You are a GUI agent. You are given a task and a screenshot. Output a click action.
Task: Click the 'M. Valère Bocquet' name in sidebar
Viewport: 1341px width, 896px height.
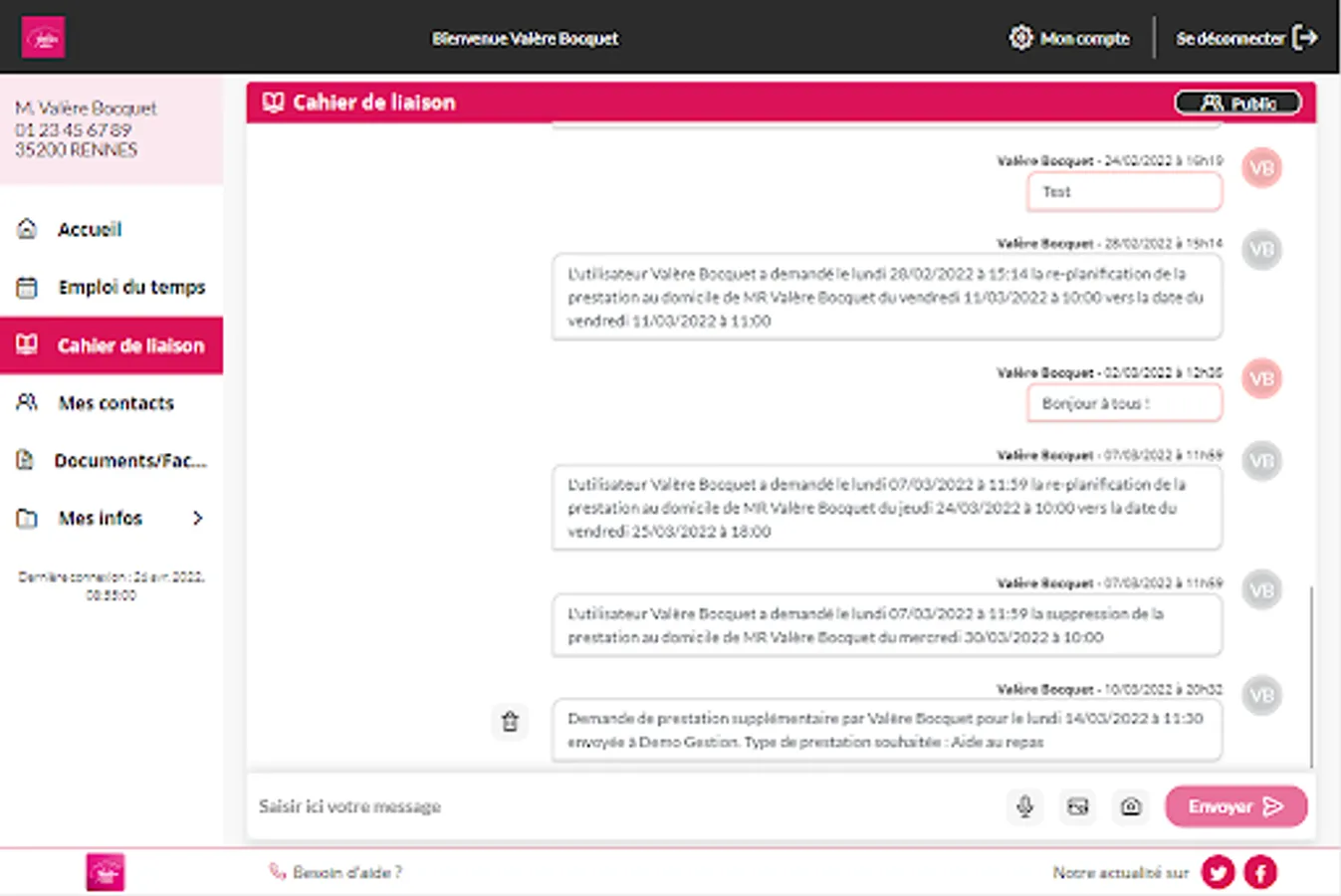[86, 108]
